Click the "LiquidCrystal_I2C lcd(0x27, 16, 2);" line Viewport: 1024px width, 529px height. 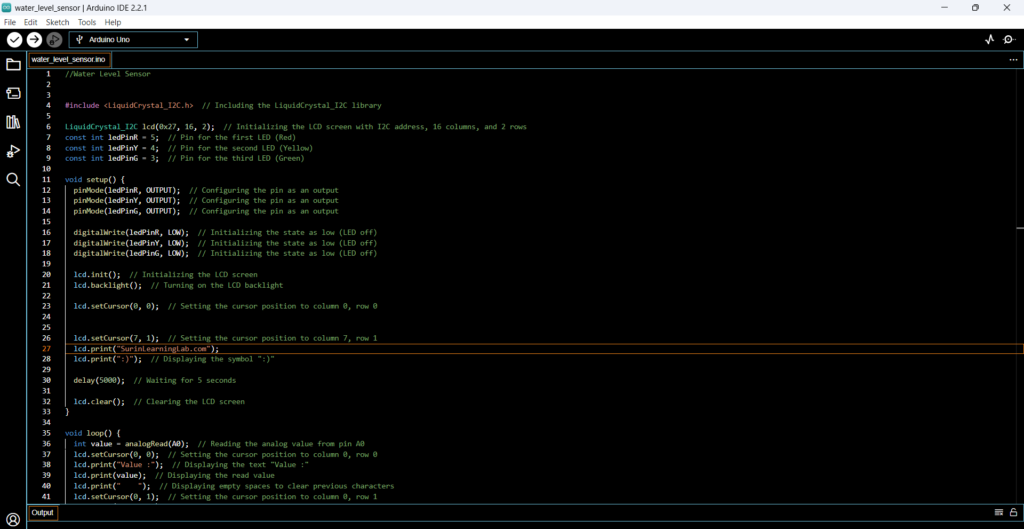click(140, 127)
